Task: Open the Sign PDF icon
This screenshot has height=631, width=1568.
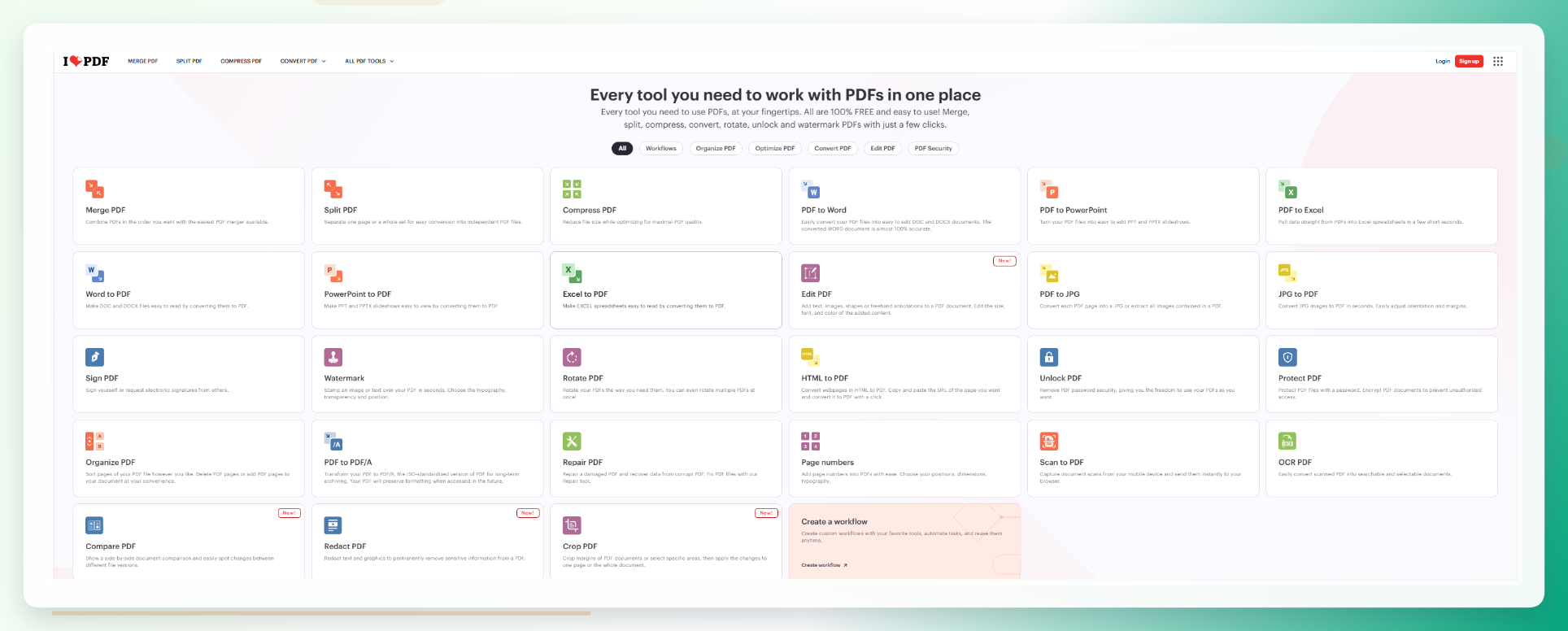Action: pyautogui.click(x=94, y=357)
